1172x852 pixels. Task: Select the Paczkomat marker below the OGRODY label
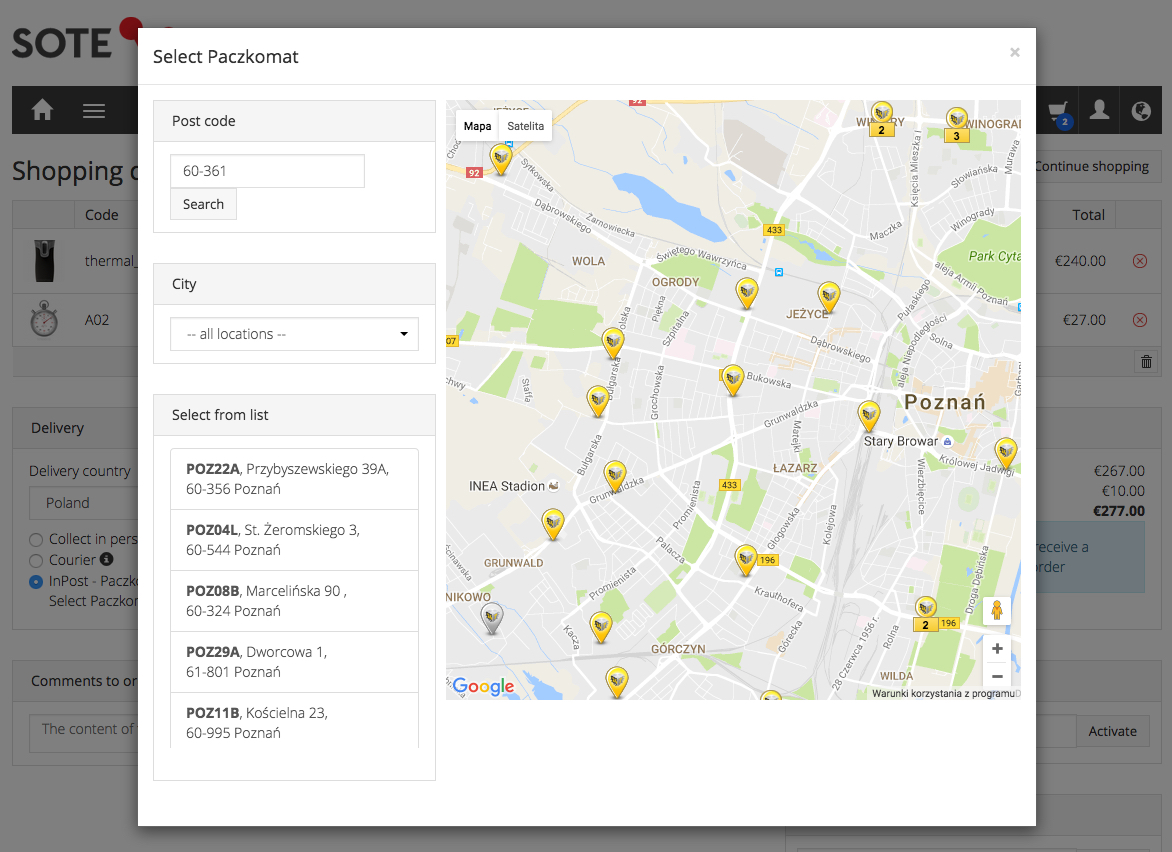click(747, 292)
